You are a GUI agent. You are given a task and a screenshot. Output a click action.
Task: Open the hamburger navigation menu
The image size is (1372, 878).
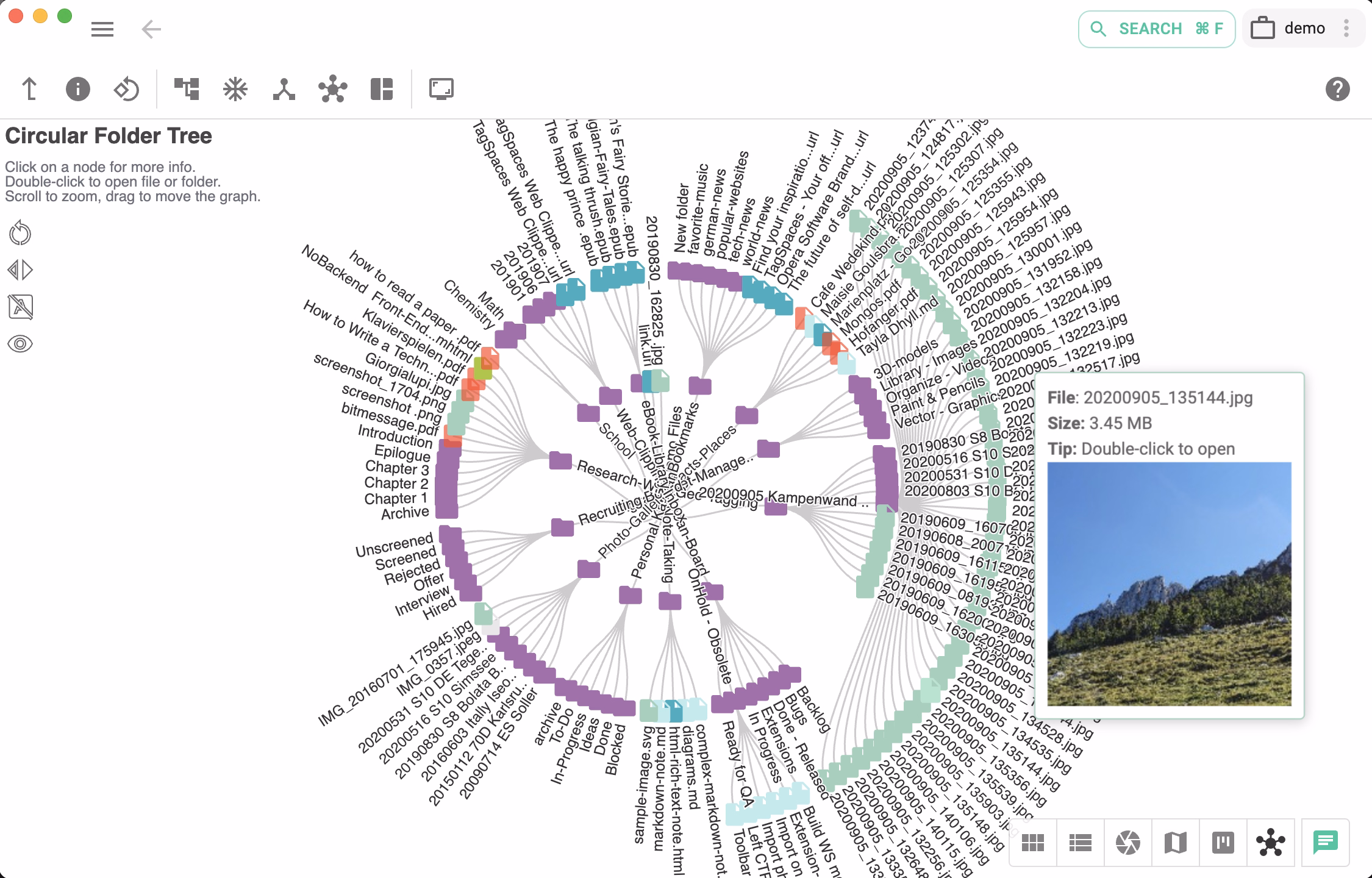tap(102, 29)
